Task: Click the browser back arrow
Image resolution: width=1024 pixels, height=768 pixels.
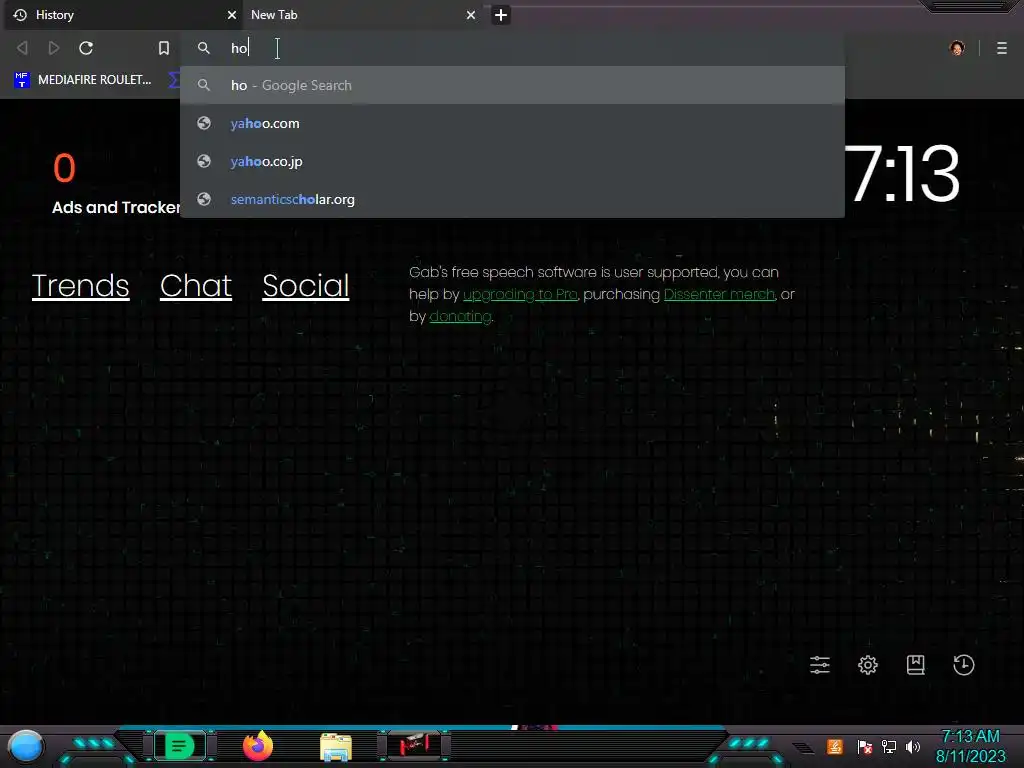Action: [22, 48]
